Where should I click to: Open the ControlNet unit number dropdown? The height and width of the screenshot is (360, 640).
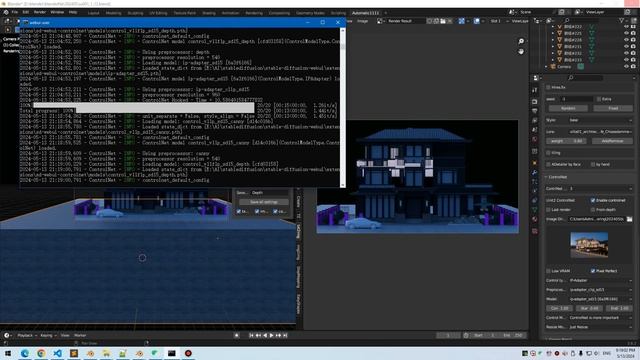pos(600,189)
